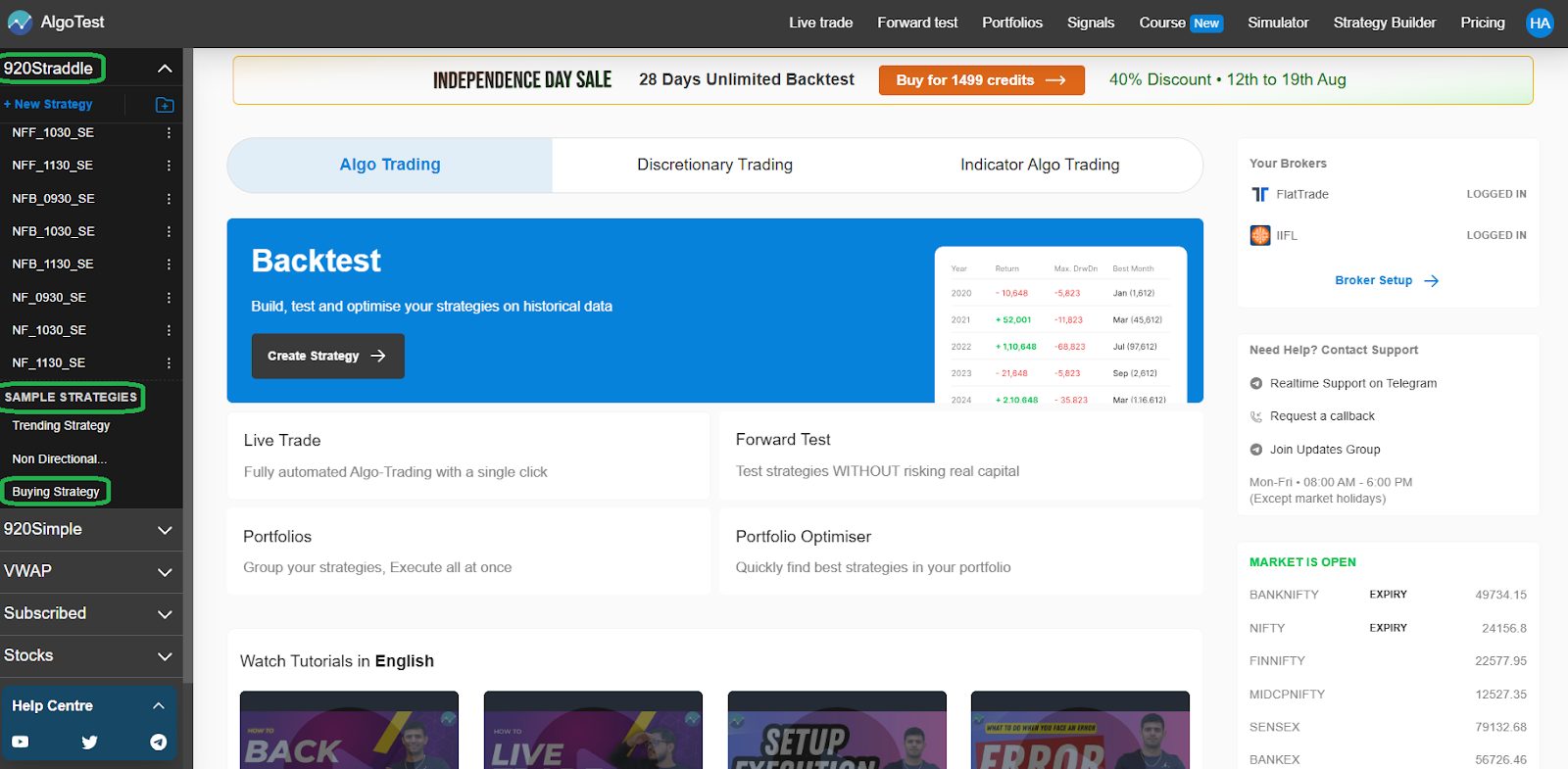Click Telegram icon beside Join Updates Group
This screenshot has height=769, width=1568.
(x=1256, y=450)
